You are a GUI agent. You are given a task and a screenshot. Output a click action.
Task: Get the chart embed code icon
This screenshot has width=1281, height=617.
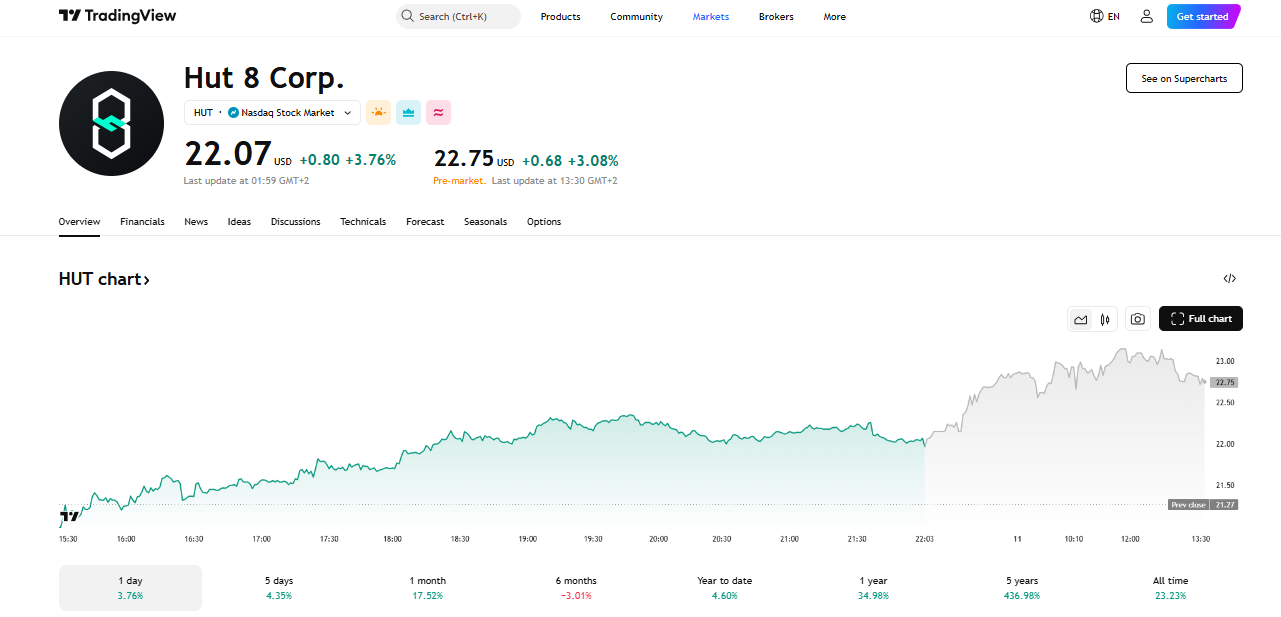point(1230,279)
